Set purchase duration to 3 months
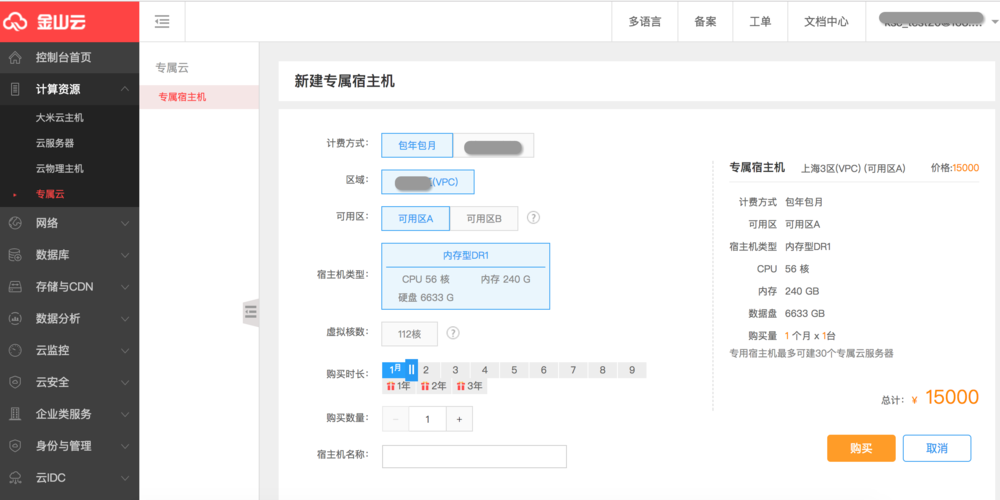The width and height of the screenshot is (1000, 500). point(455,370)
